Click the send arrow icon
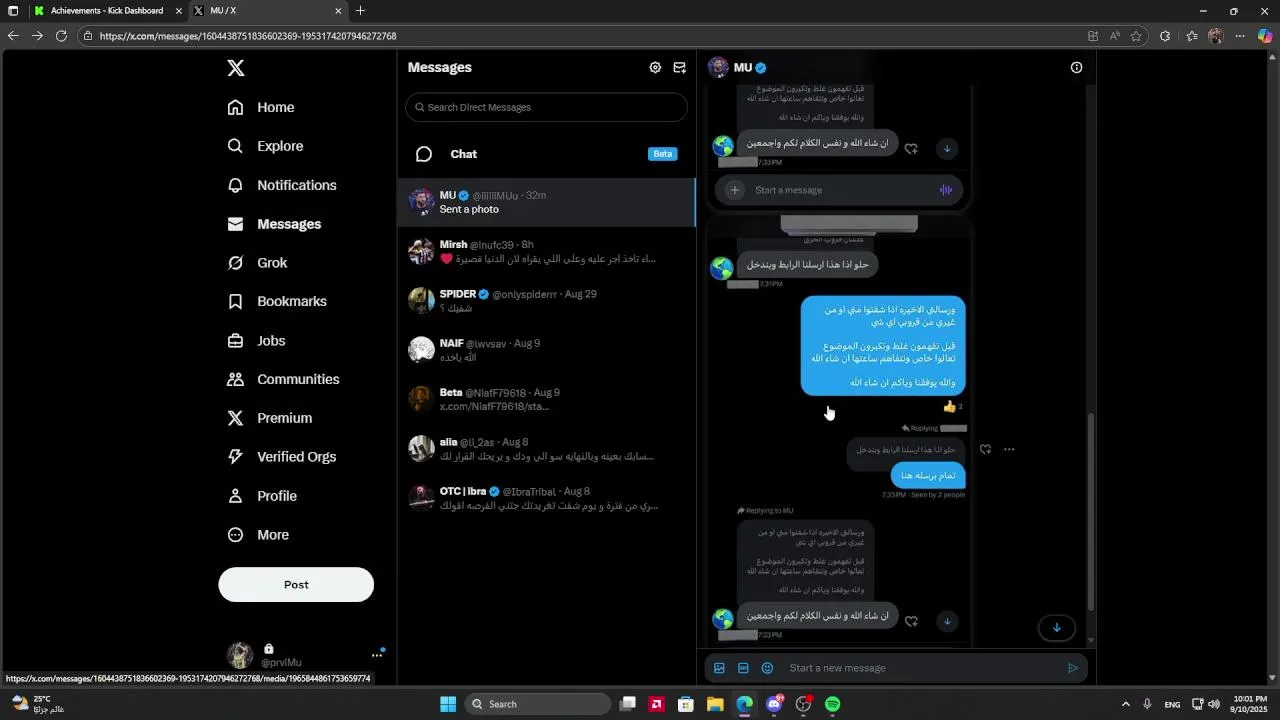1280x720 pixels. point(1073,668)
